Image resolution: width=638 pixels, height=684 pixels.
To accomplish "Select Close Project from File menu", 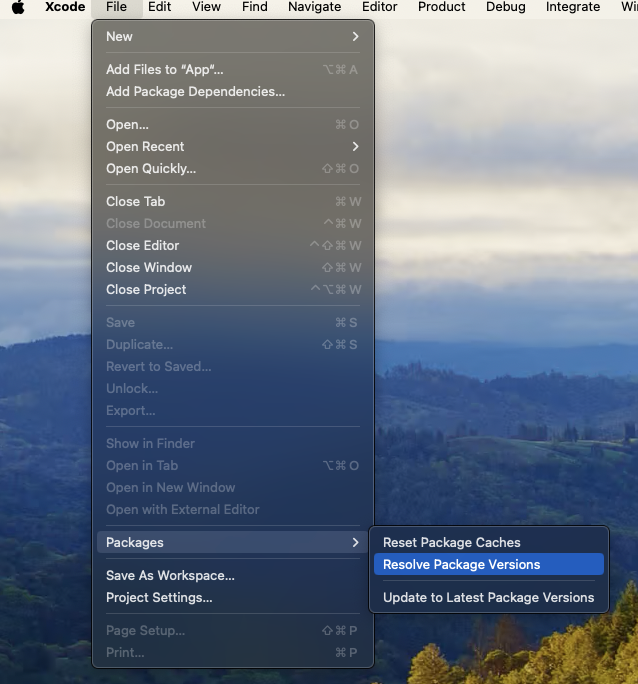I will coord(146,290).
